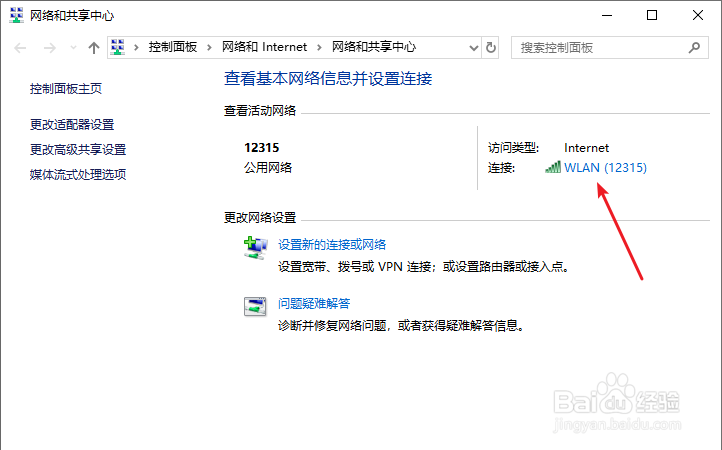
Task: Open 问题疑难解答 link
Action: 314,304
